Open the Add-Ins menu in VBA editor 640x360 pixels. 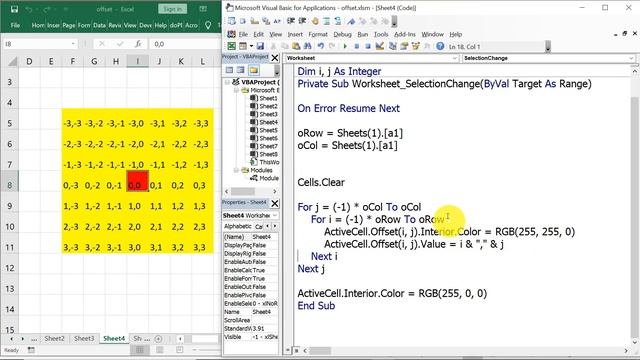pos(404,34)
